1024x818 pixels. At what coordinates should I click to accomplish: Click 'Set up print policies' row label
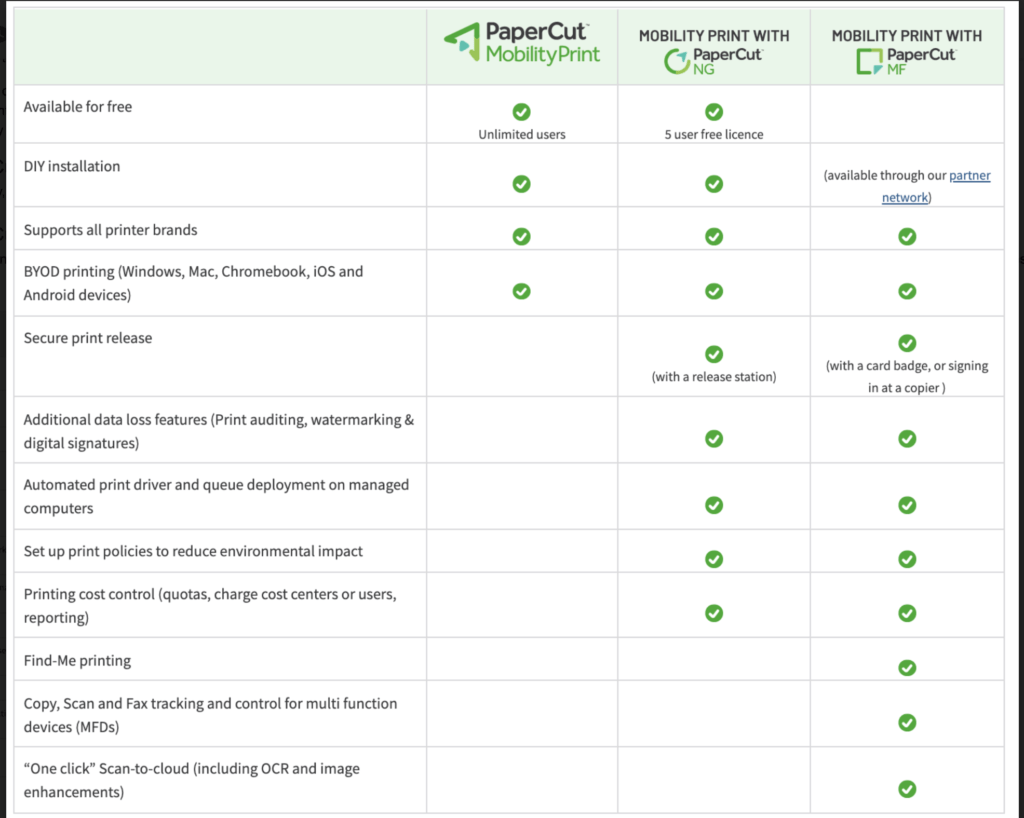(193, 551)
